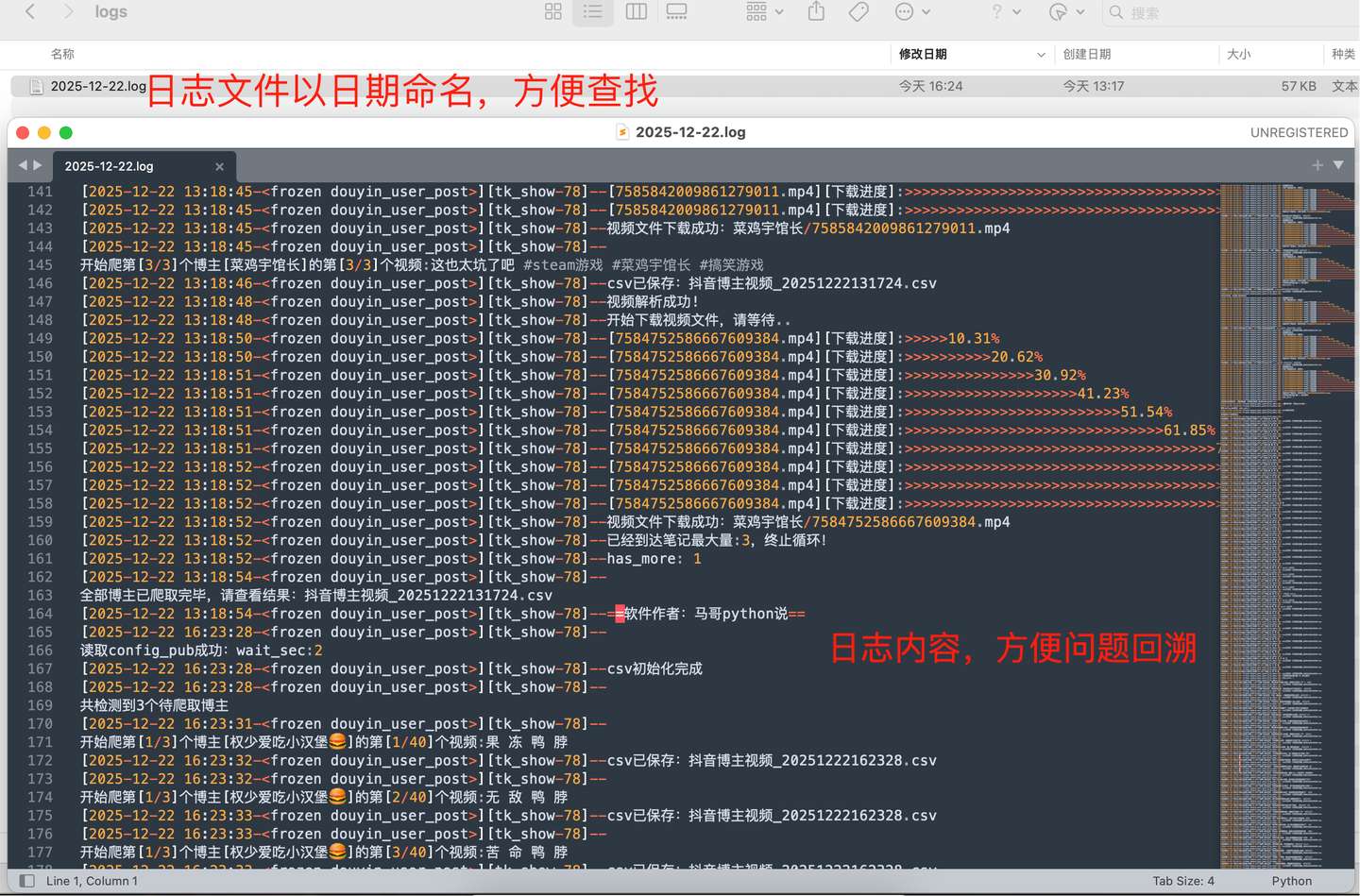This screenshot has width=1360, height=896.
Task: Click the Finder back arrow
Action: (x=30, y=12)
